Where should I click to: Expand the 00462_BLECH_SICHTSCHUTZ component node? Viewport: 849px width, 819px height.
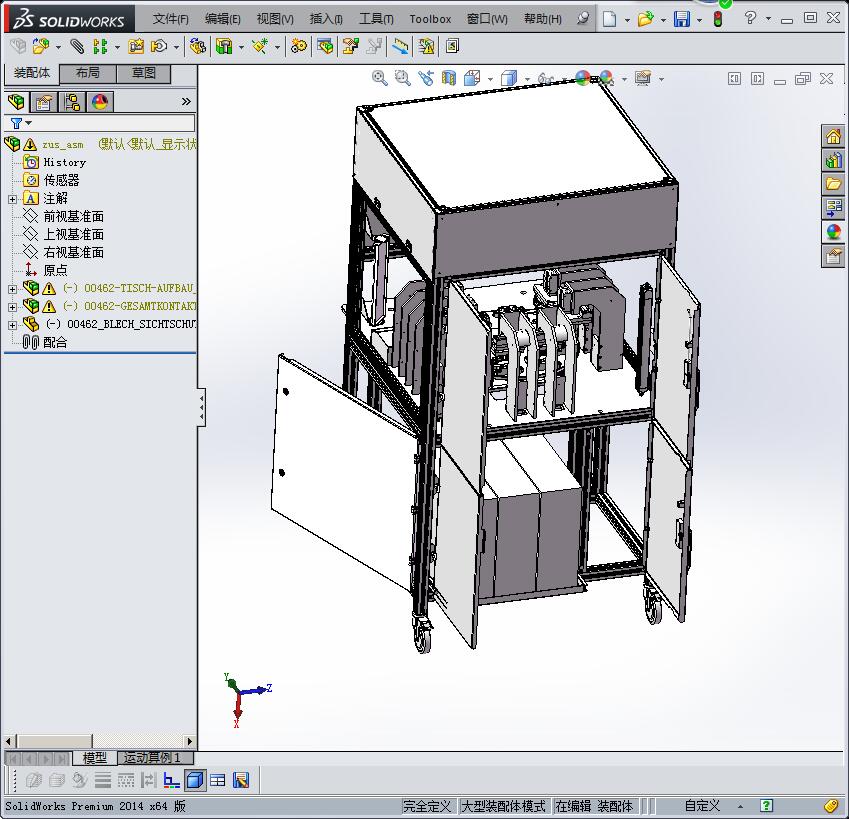[12, 325]
